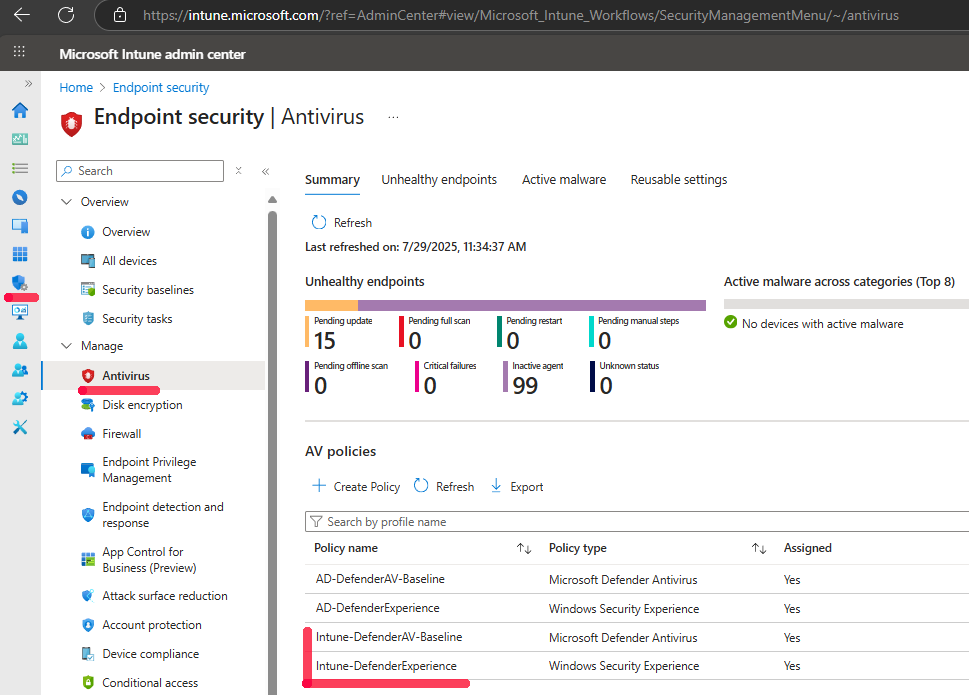Click the browser address bar URL

point(521,15)
